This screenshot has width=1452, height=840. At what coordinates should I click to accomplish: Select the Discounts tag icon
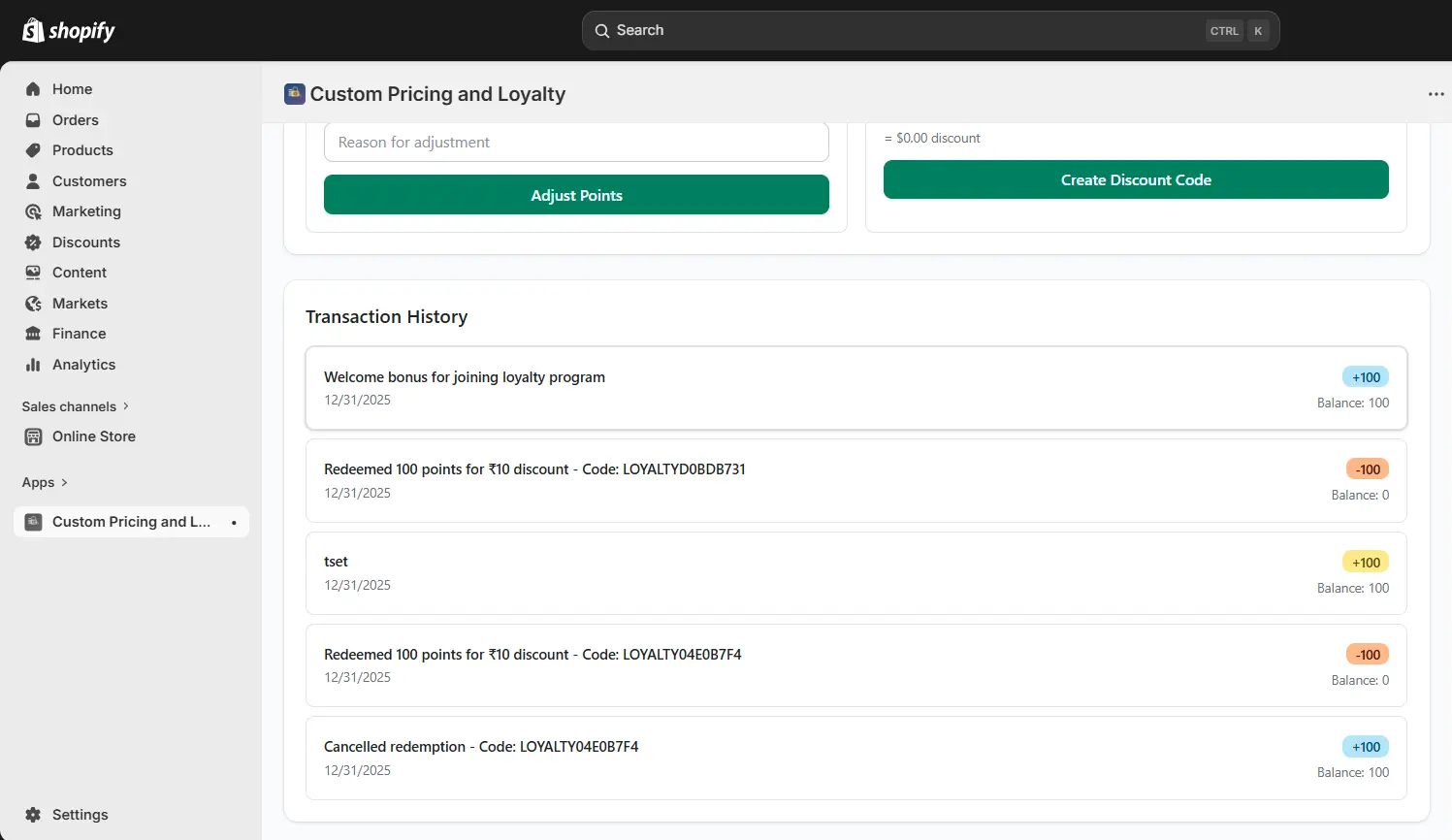pyautogui.click(x=34, y=242)
